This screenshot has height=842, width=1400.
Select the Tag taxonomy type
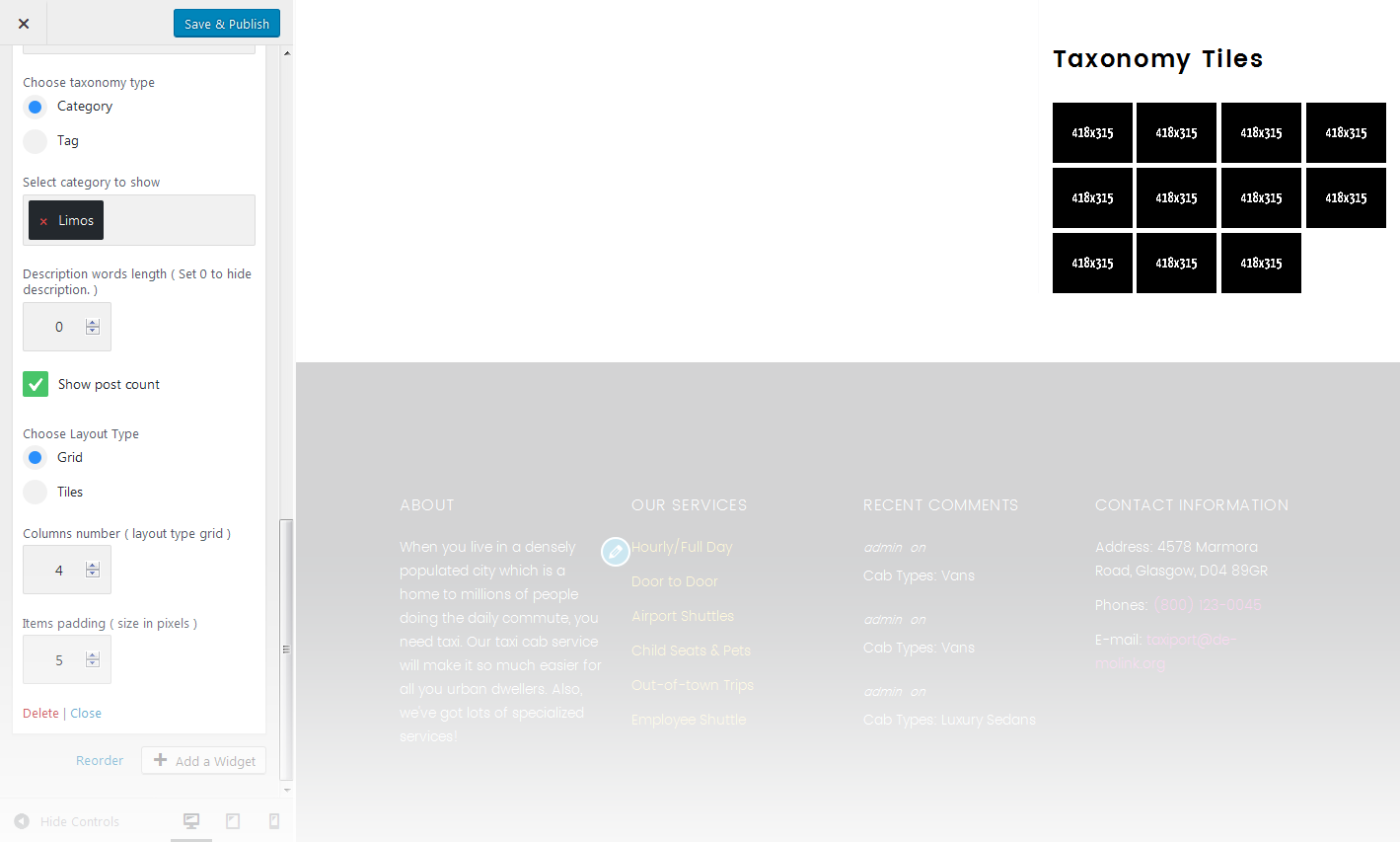pos(35,140)
